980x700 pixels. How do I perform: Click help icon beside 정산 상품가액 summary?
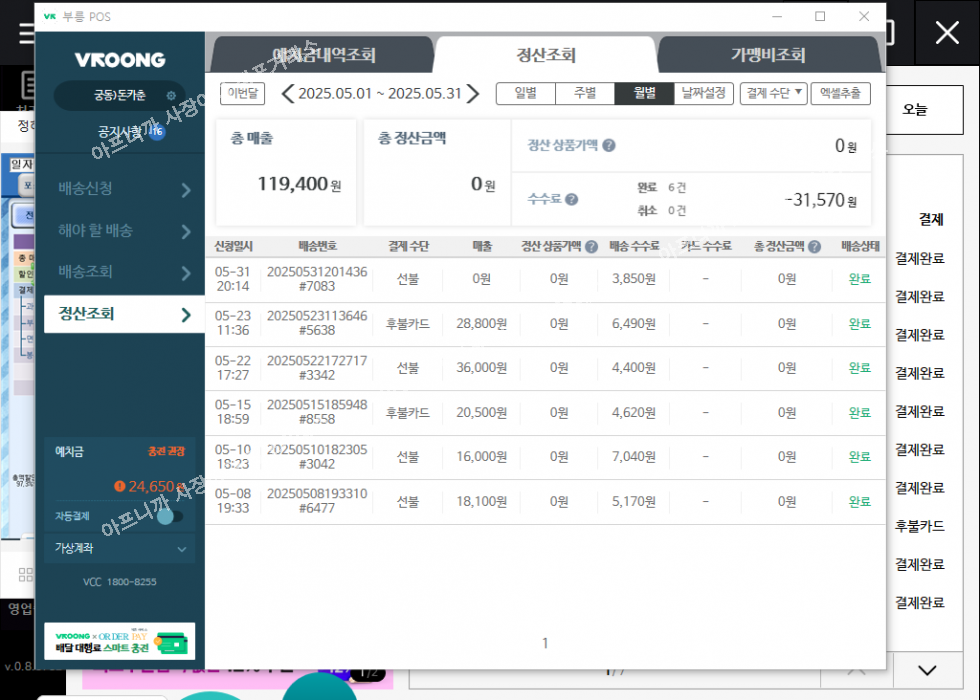click(609, 146)
